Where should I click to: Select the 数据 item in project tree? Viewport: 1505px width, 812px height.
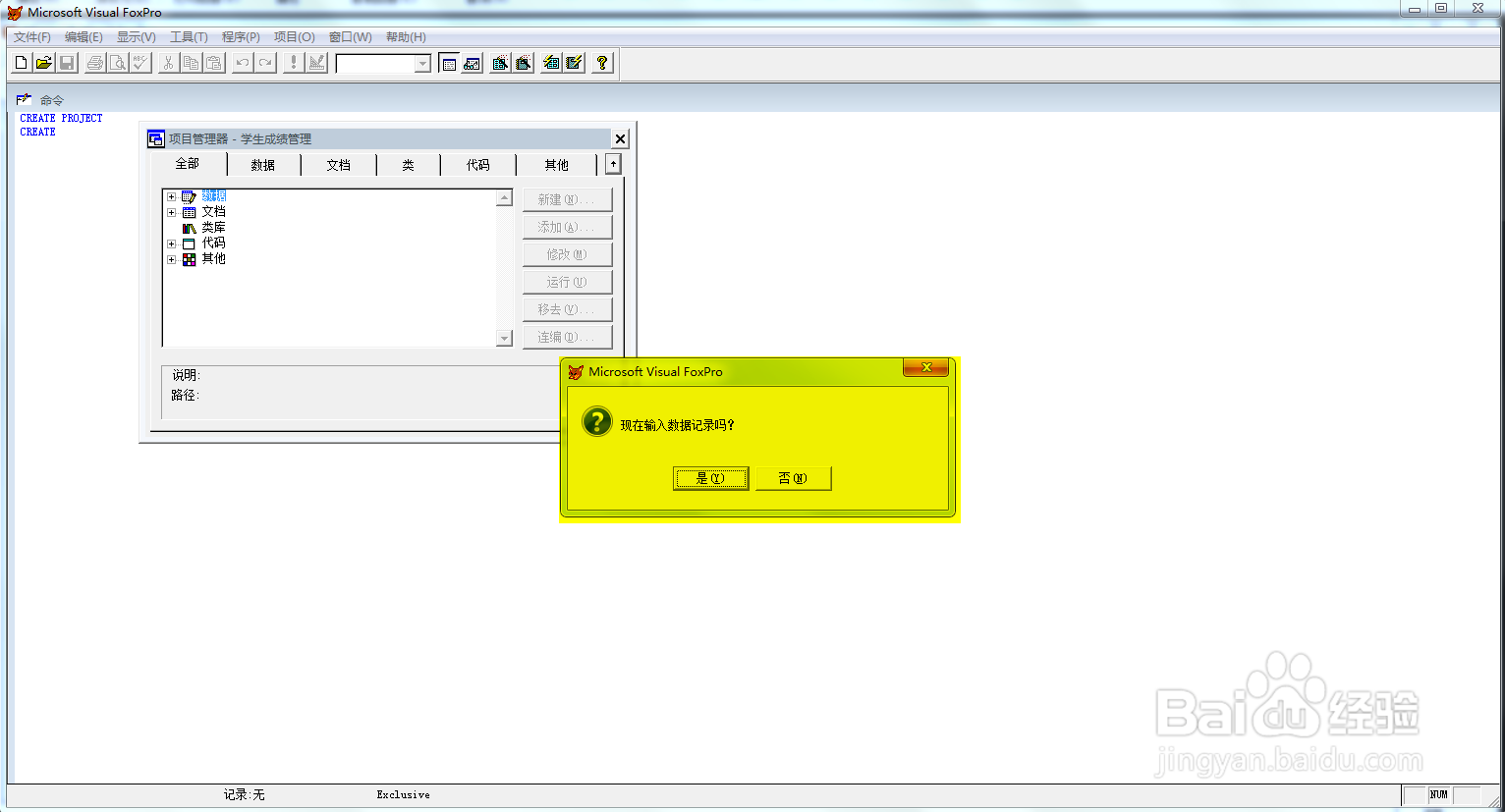[x=213, y=196]
